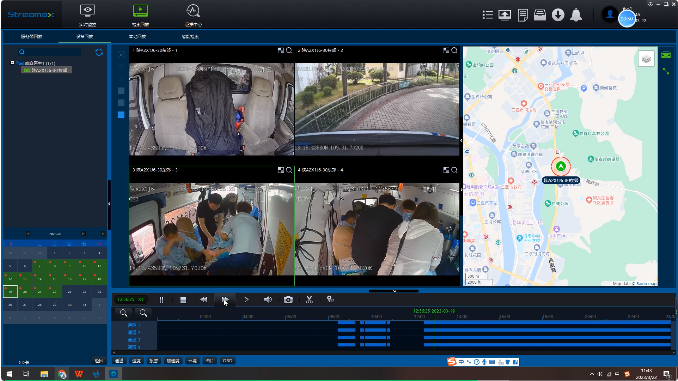The width and height of the screenshot is (678, 381).
Task: Switch to the first sub-tab under header
Action: [32, 36]
